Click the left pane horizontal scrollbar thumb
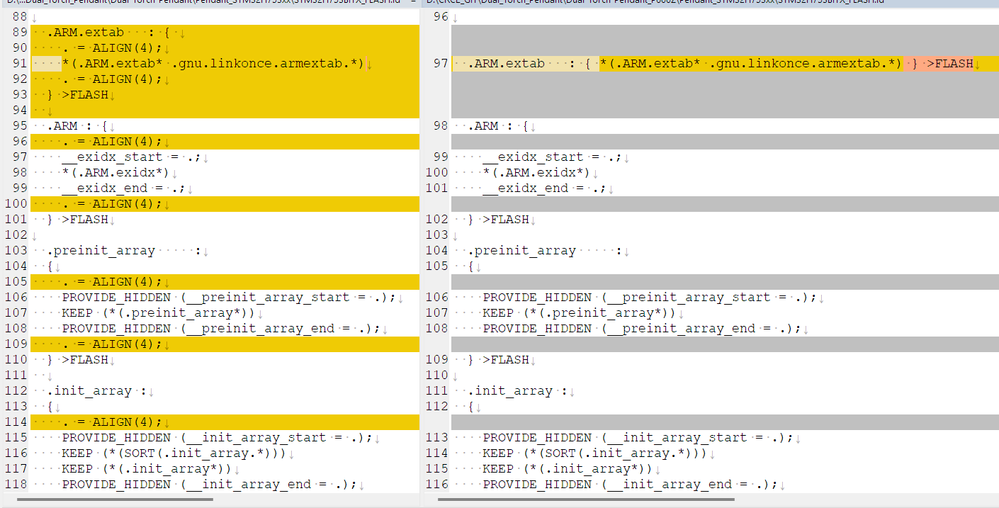999x508 pixels. pos(115,500)
